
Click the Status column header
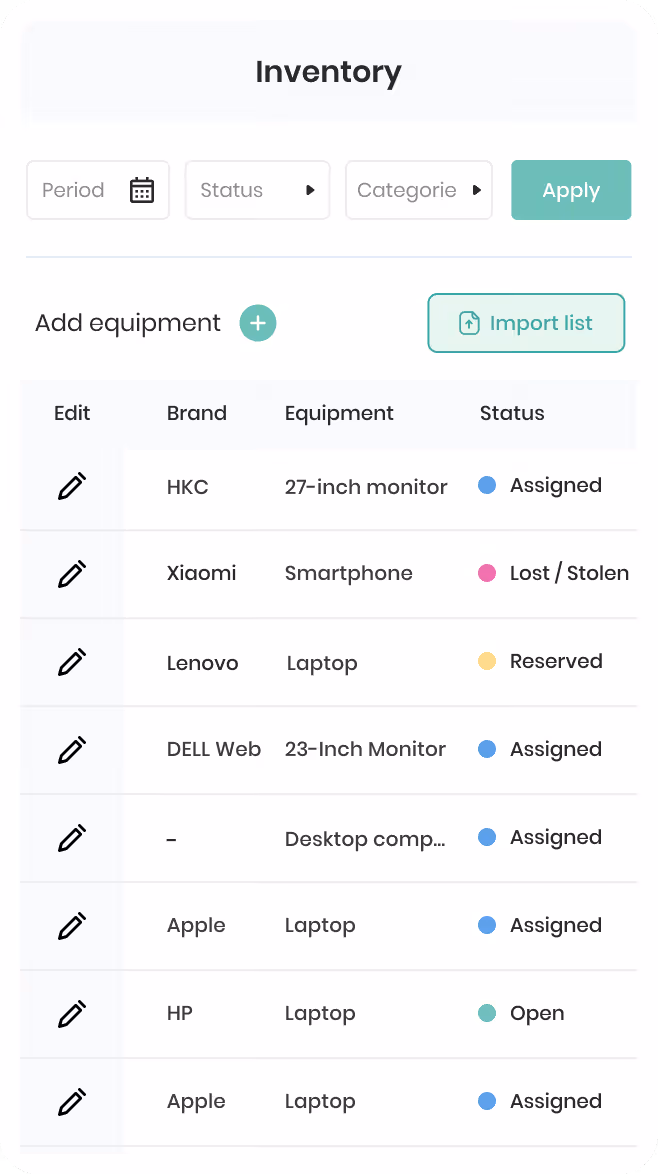(x=512, y=413)
